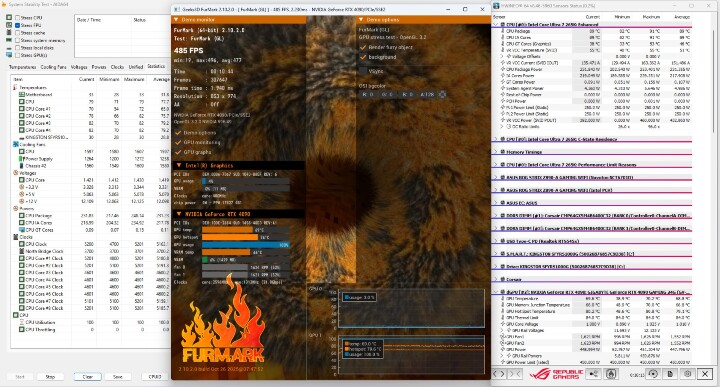The image size is (720, 387).
Task: Click the Power Supply row in AIDA64 fans
Action: click(90, 159)
